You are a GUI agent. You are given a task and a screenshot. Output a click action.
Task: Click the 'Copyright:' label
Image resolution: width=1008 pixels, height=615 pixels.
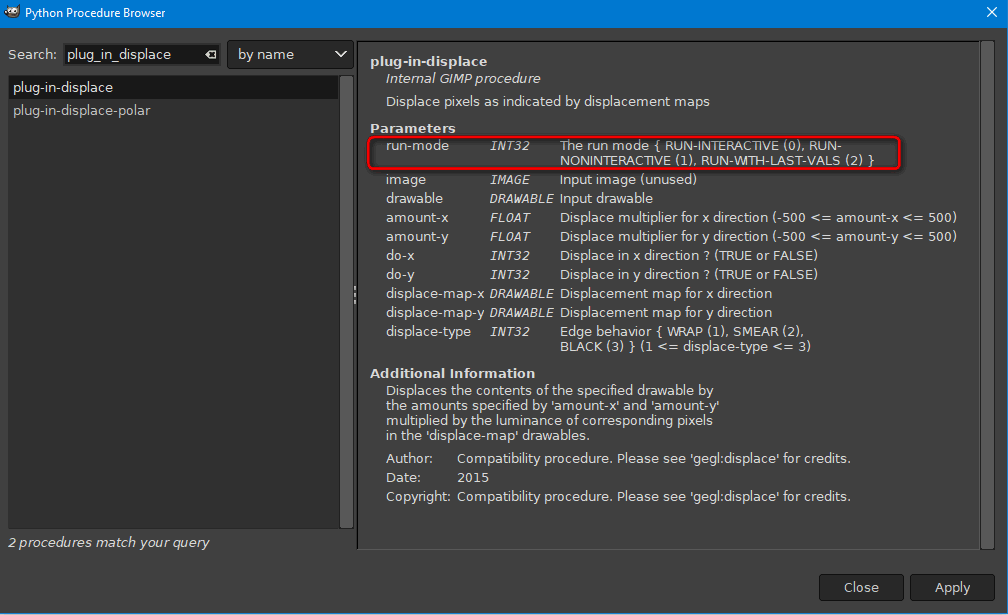coord(418,497)
